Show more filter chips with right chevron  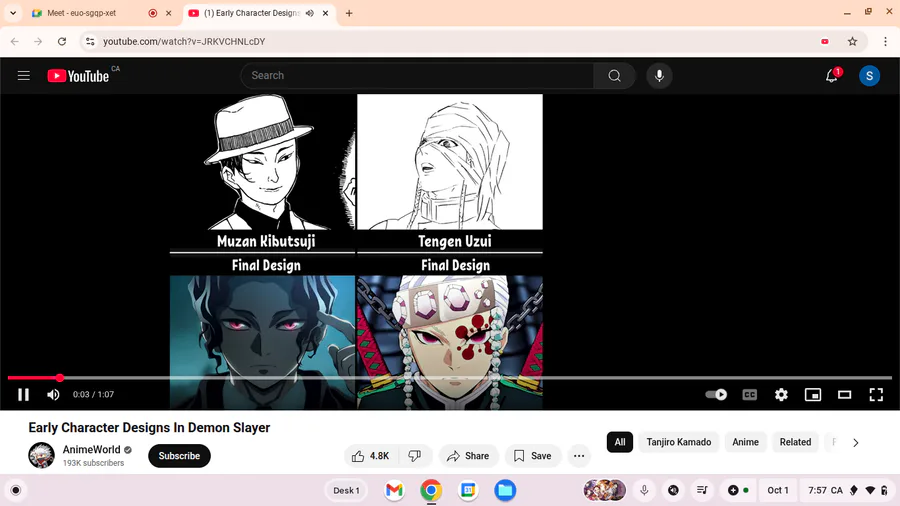tap(855, 443)
